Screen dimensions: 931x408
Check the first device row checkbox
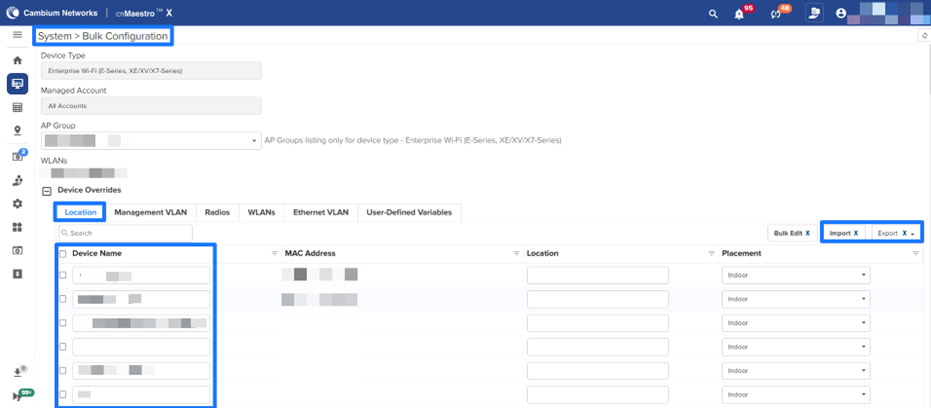pyautogui.click(x=63, y=275)
